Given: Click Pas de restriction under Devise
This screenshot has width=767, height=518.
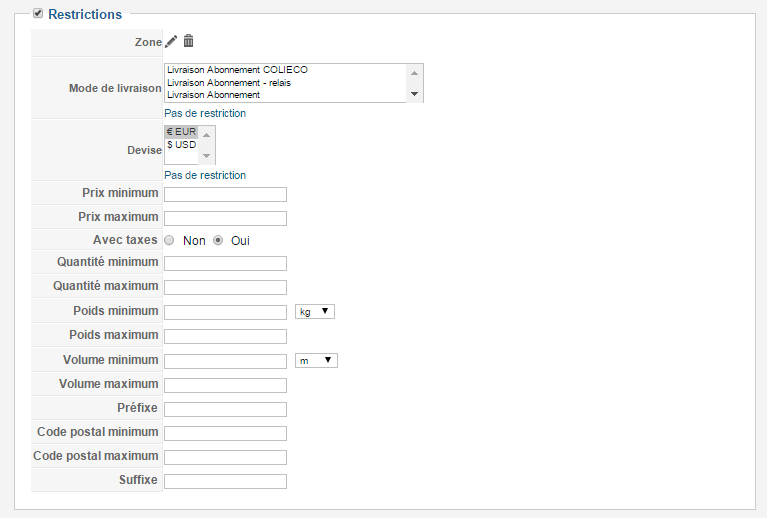Looking at the screenshot, I should click(205, 175).
